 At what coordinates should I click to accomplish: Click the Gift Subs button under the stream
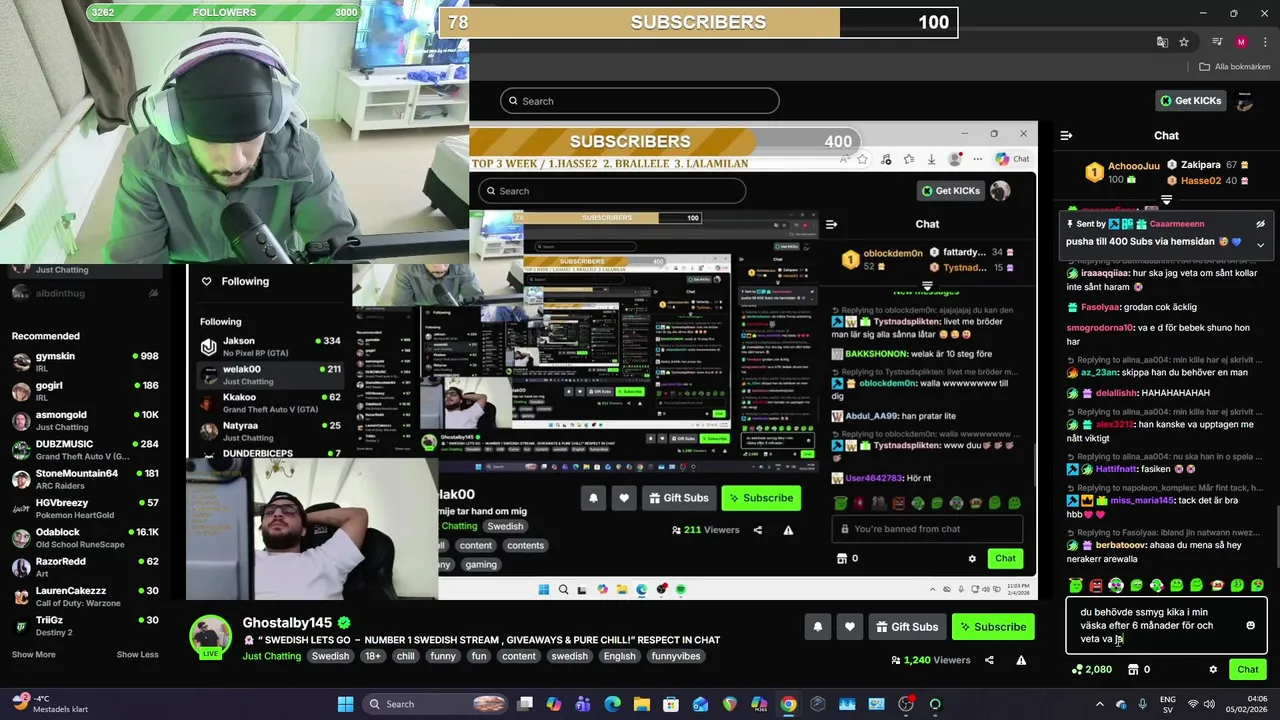pos(907,627)
